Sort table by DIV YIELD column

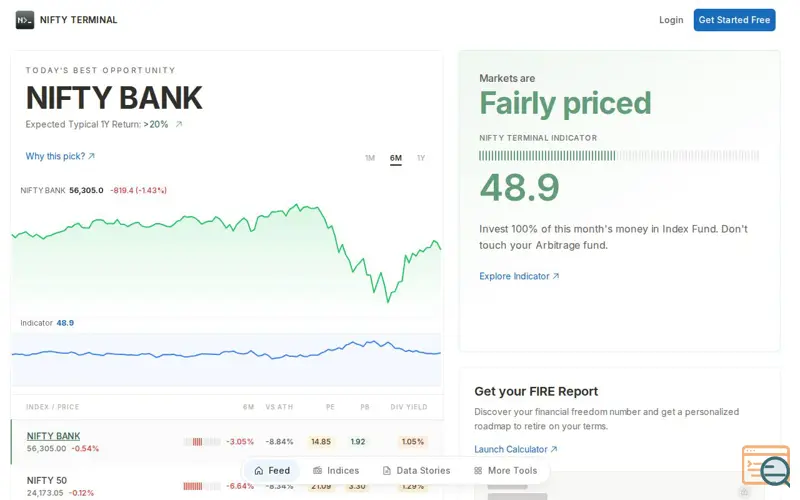coord(409,407)
